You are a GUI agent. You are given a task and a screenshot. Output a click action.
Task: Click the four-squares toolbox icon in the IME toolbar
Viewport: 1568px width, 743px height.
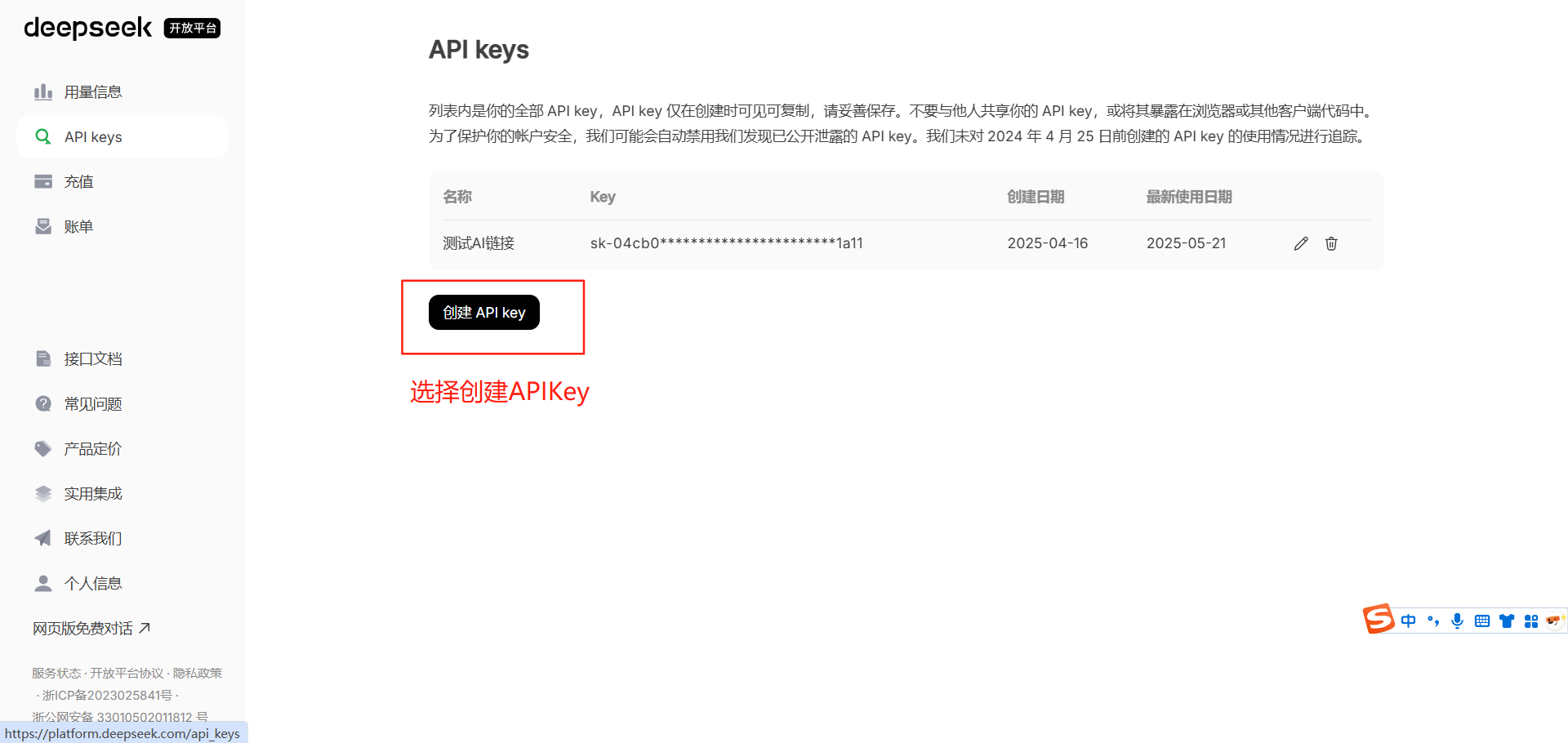click(x=1531, y=621)
